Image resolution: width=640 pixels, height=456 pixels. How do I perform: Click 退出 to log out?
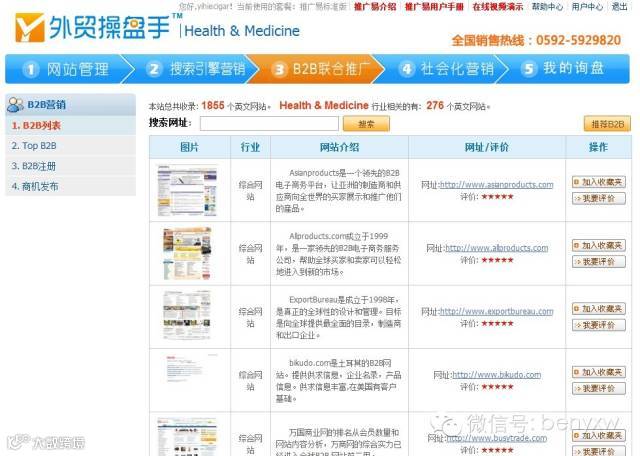[x=619, y=7]
